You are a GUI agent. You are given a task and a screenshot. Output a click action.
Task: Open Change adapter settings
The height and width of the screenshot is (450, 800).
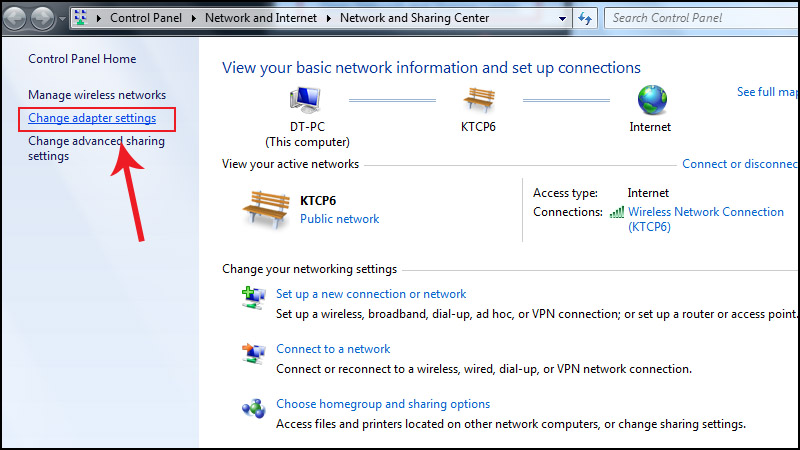pos(92,118)
